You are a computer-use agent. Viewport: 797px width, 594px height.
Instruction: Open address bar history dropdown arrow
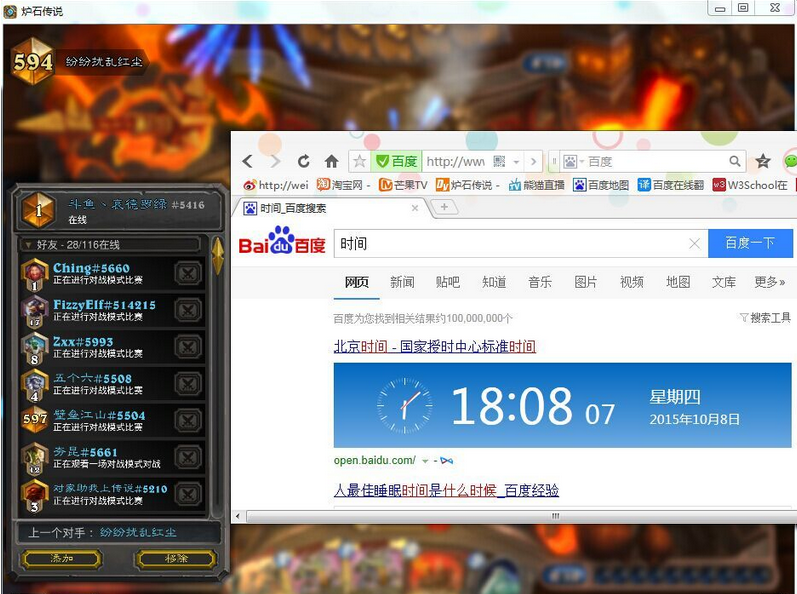tap(516, 162)
